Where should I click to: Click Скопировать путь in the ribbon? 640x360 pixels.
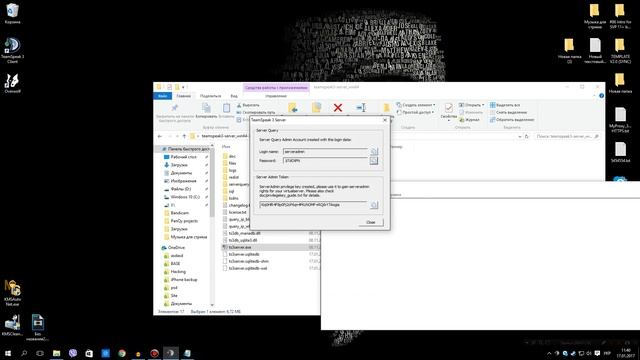coord(256,112)
